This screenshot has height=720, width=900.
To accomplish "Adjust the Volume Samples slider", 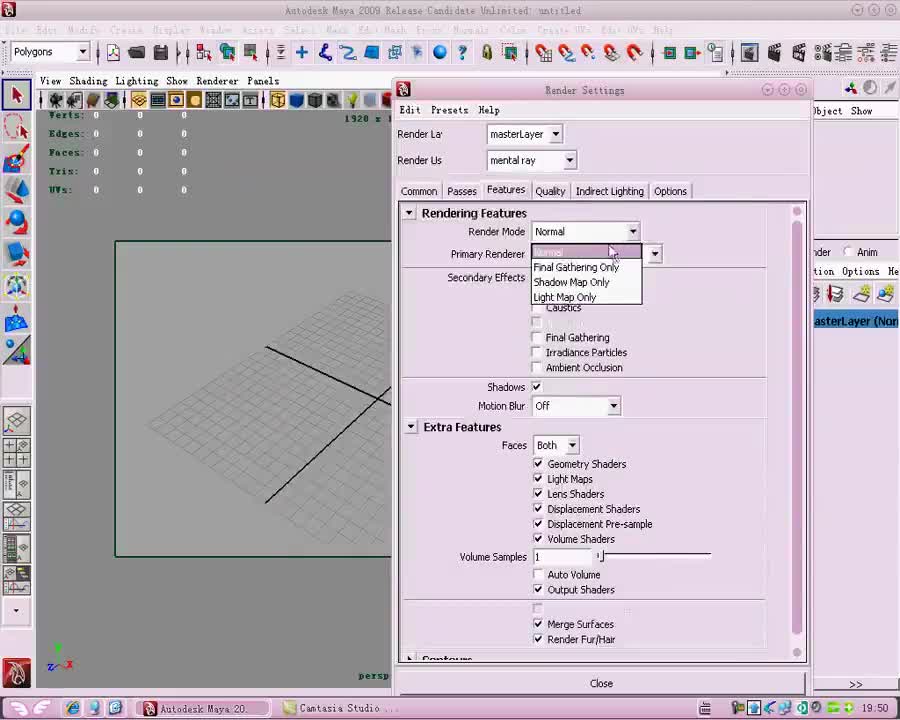I will [600, 557].
